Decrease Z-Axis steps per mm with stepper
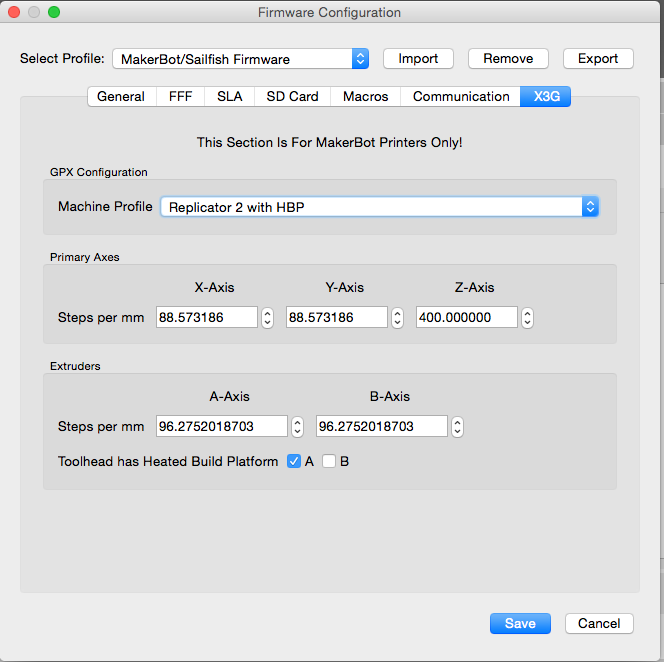664x662 pixels. coord(527,323)
